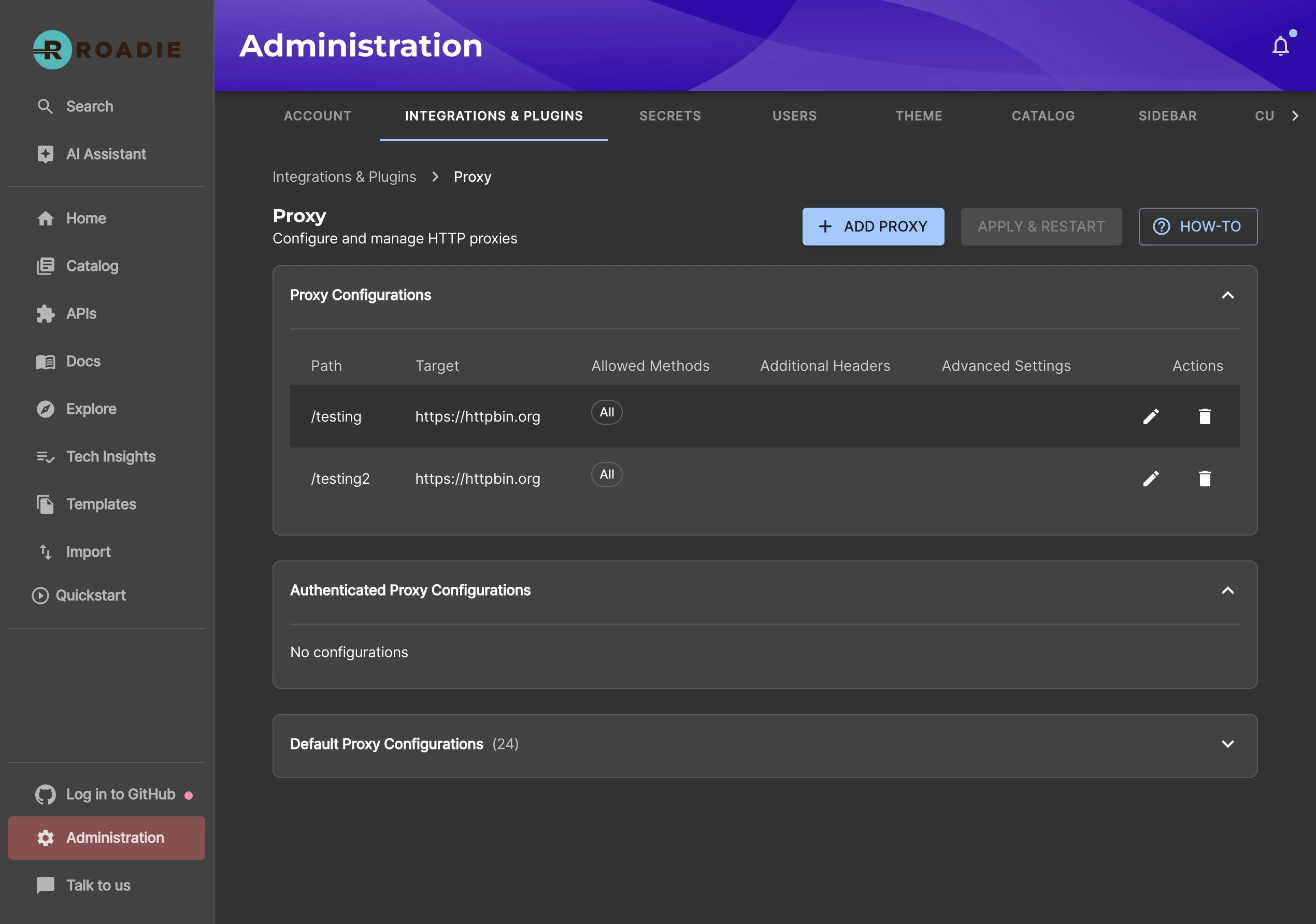Open the How-To help button
The image size is (1316, 924).
[1197, 226]
